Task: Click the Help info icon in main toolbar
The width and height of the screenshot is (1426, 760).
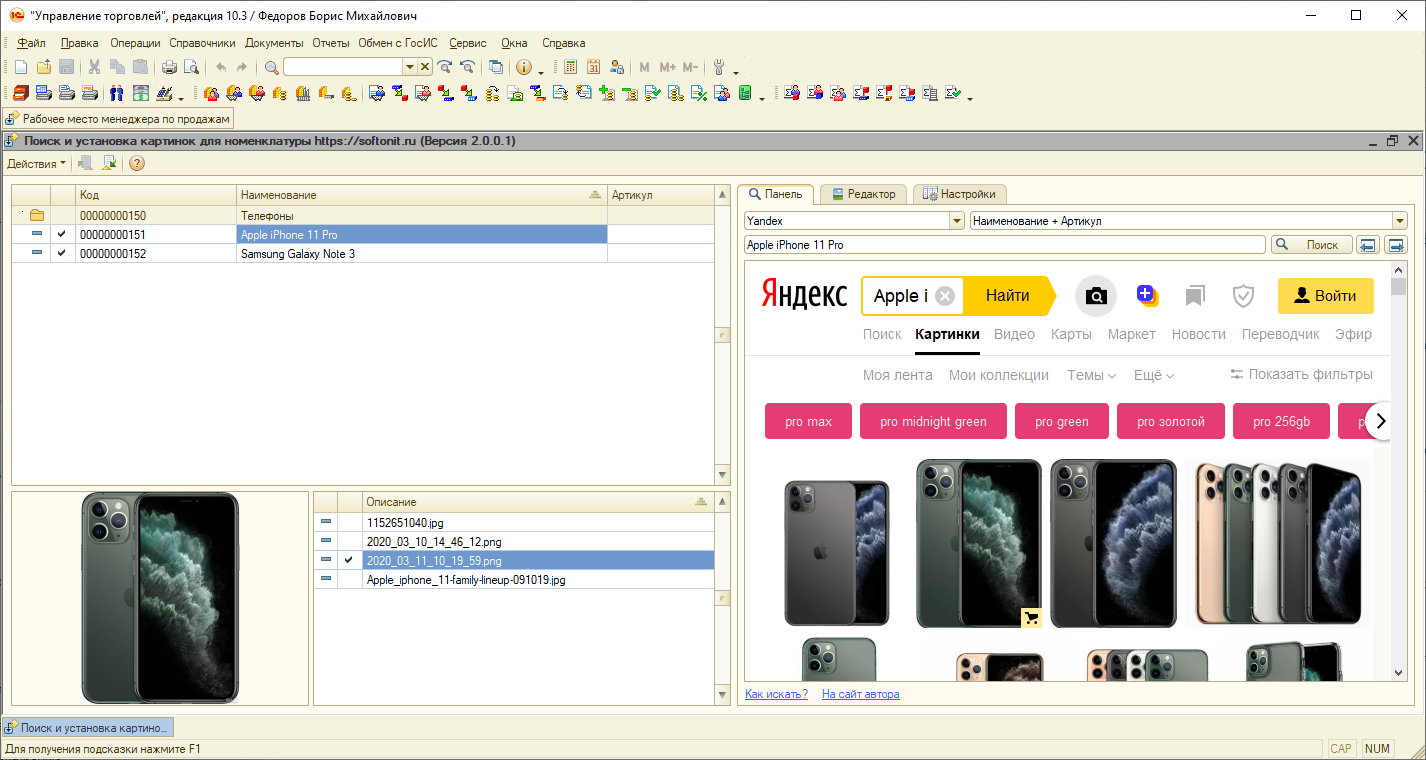Action: pos(524,67)
